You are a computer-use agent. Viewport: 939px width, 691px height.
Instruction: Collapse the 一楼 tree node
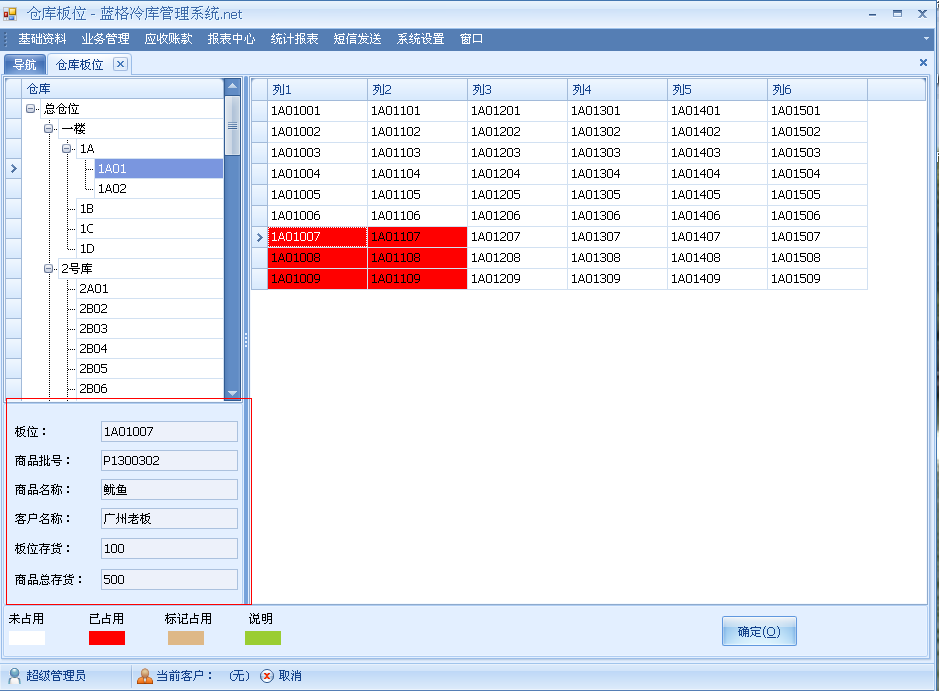(x=49, y=129)
